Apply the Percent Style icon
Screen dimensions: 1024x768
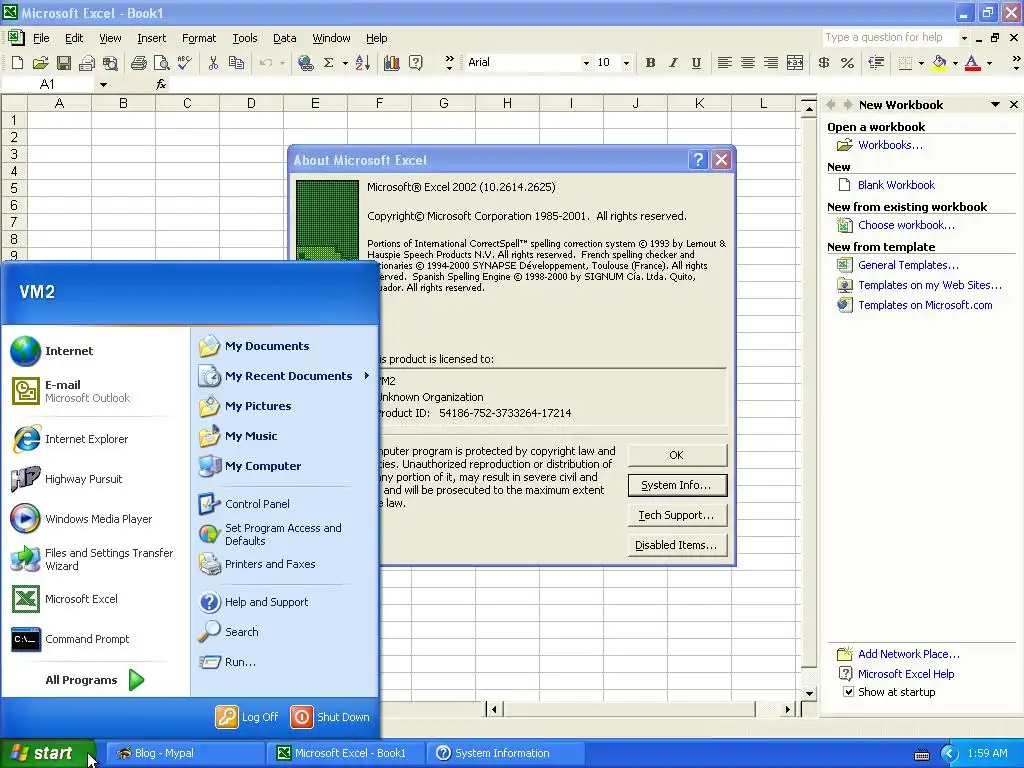(x=847, y=63)
